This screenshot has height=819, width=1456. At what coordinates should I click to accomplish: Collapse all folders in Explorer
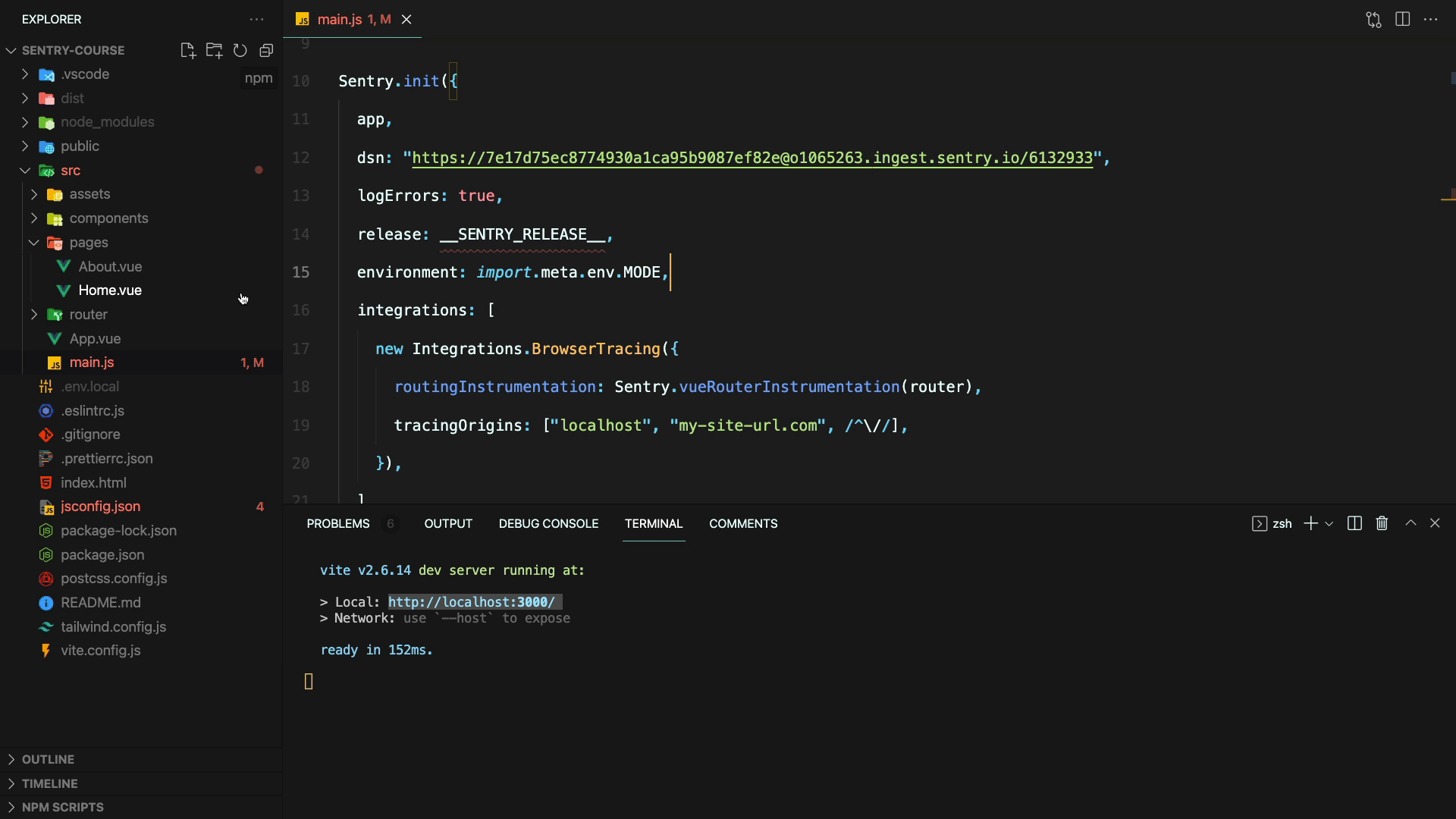coord(266,50)
